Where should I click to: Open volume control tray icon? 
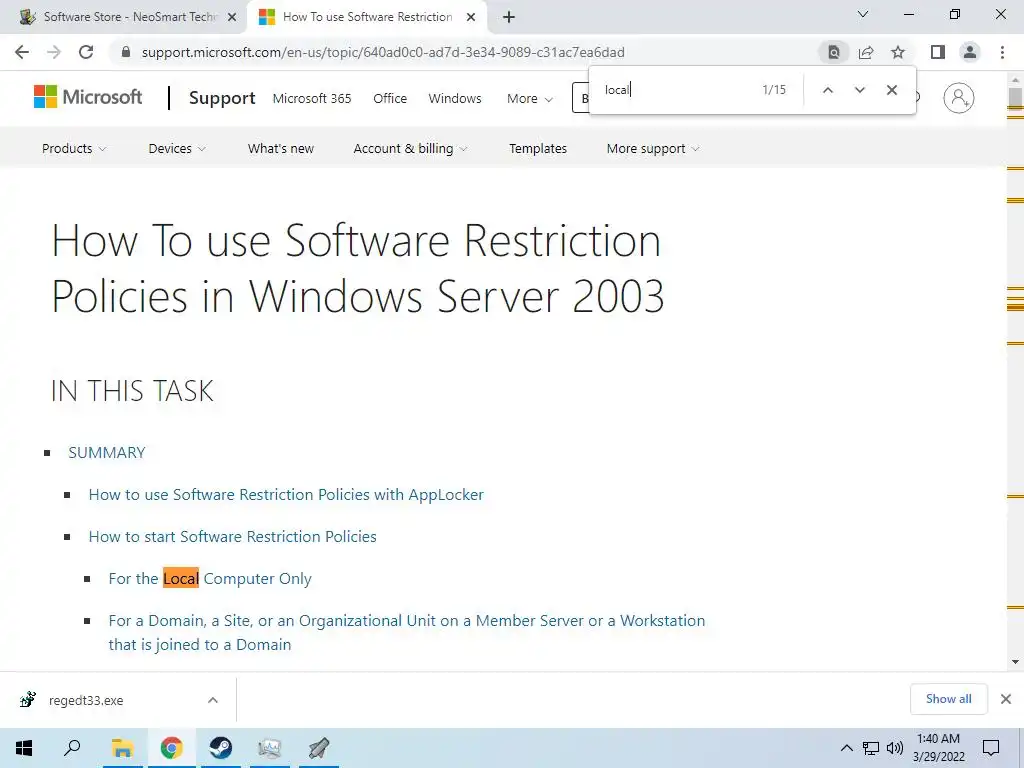894,748
